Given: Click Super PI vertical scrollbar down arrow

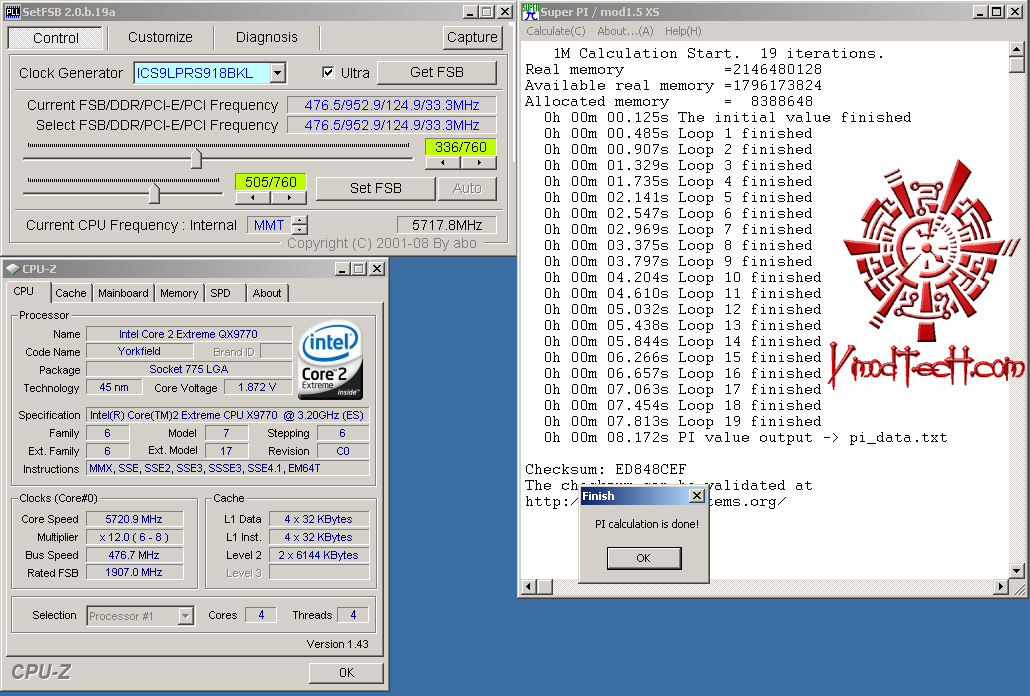Looking at the screenshot, I should (x=1016, y=571).
